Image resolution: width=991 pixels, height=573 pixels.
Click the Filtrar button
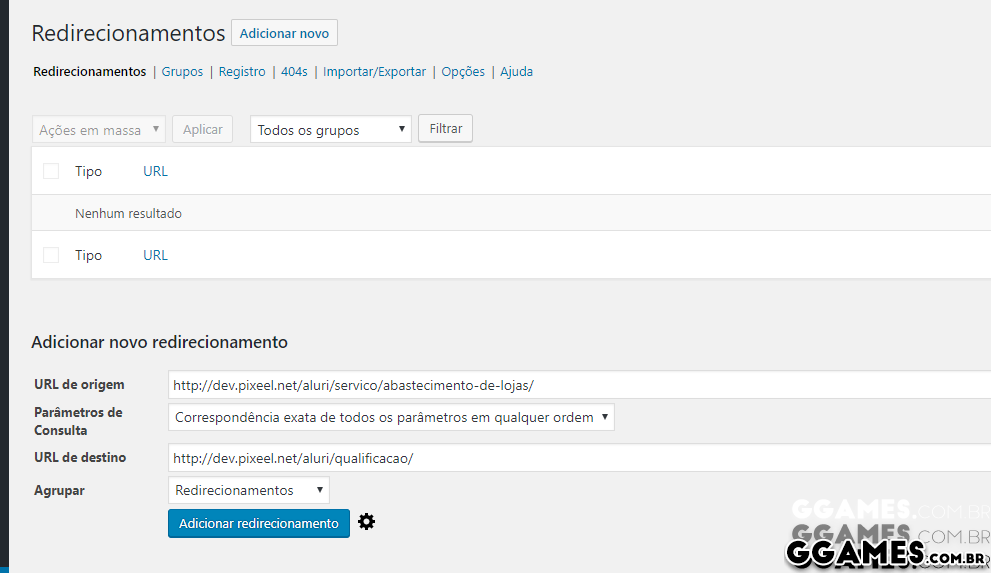tap(445, 129)
